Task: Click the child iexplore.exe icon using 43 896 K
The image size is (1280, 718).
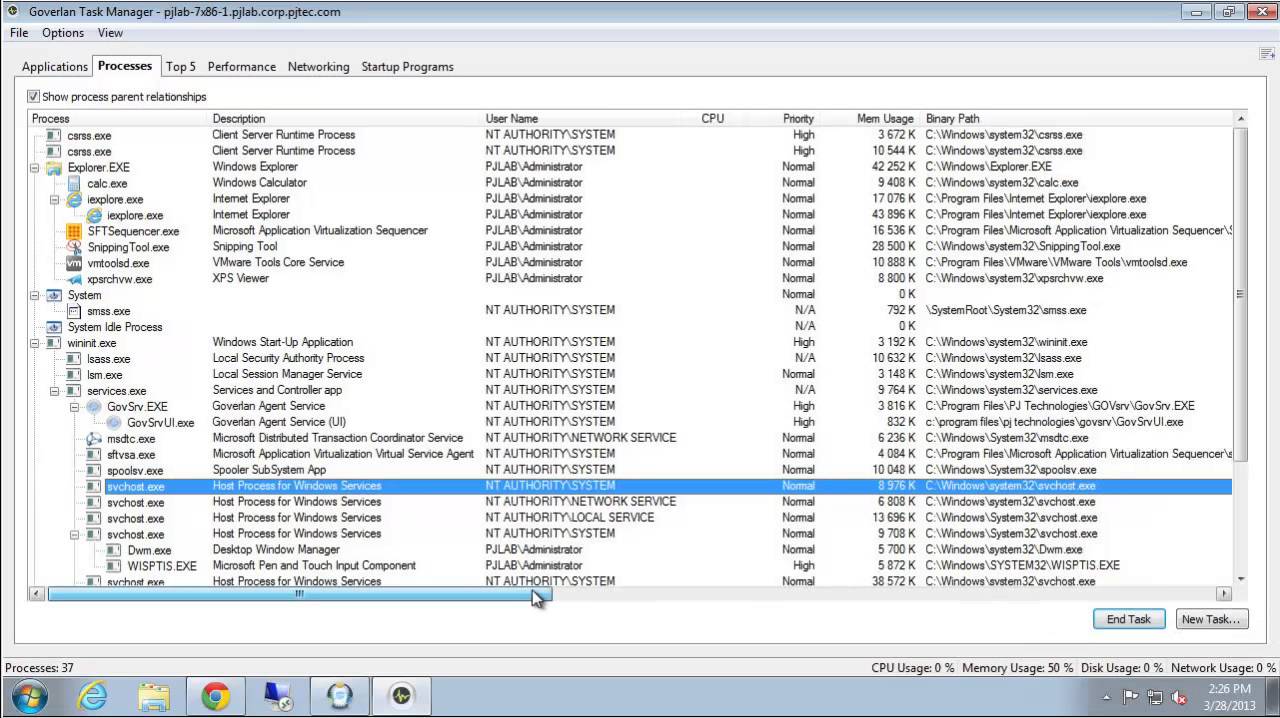Action: [x=94, y=215]
